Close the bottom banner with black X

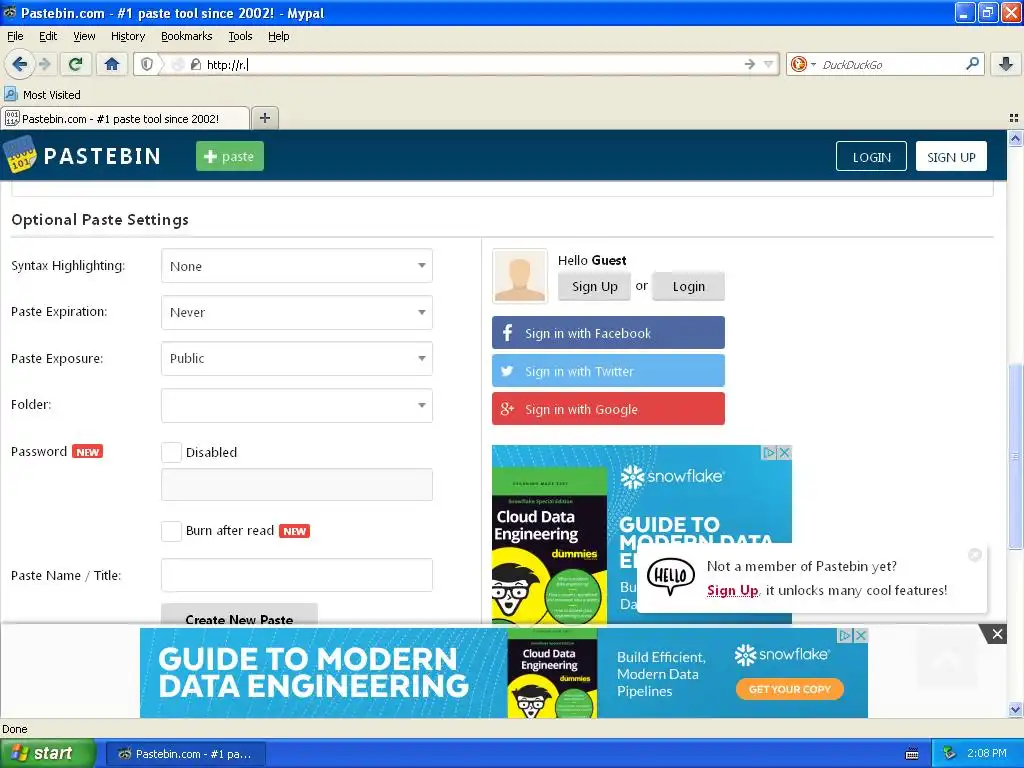pyautogui.click(x=997, y=633)
